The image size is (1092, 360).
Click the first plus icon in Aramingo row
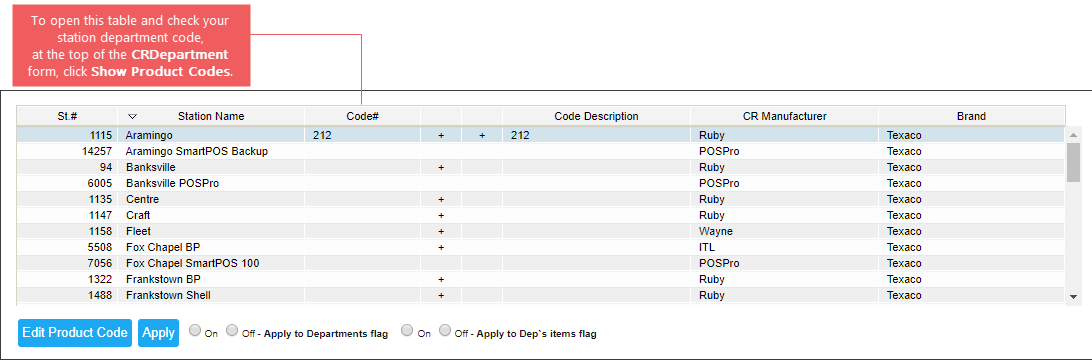point(441,135)
